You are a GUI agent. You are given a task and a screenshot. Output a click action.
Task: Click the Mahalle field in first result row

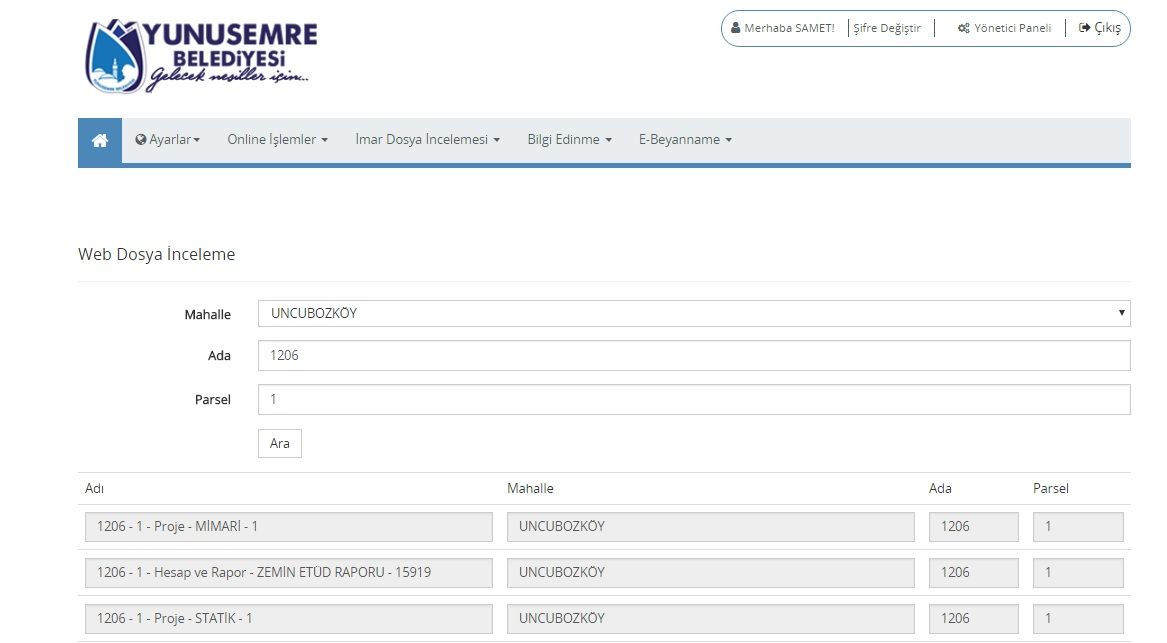(x=710, y=527)
